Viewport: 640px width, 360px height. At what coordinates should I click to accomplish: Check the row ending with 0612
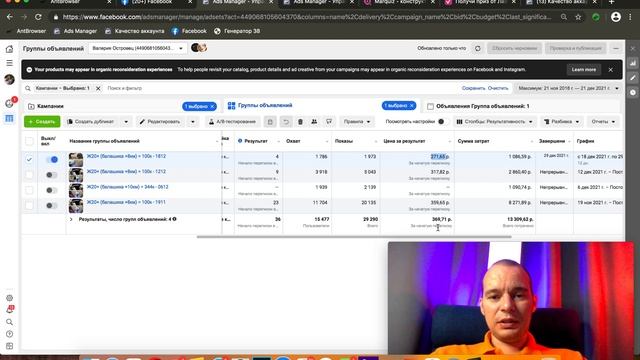29,190
